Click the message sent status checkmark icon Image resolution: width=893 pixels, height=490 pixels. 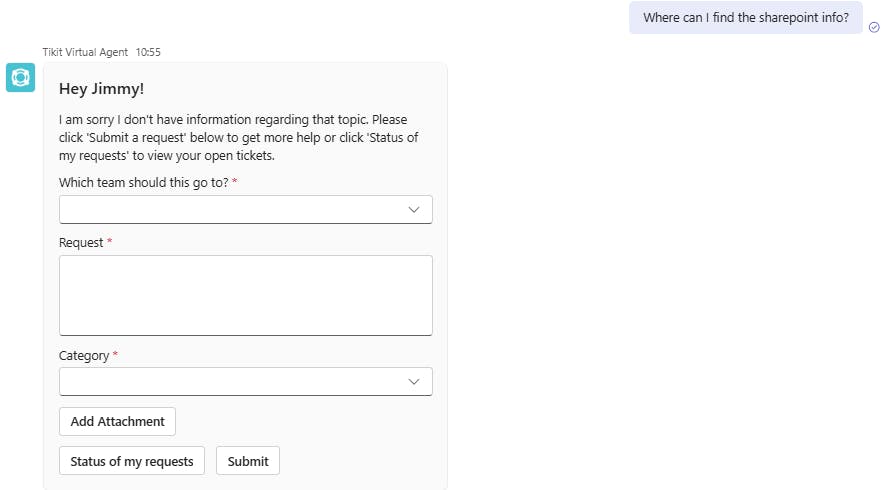[x=875, y=27]
